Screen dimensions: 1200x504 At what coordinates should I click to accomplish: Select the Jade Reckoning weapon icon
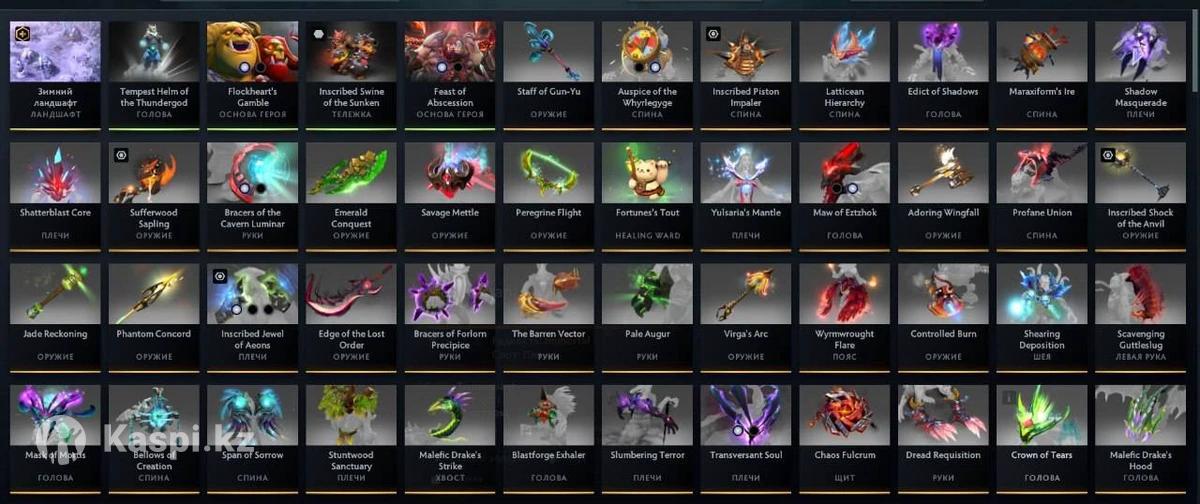55,313
